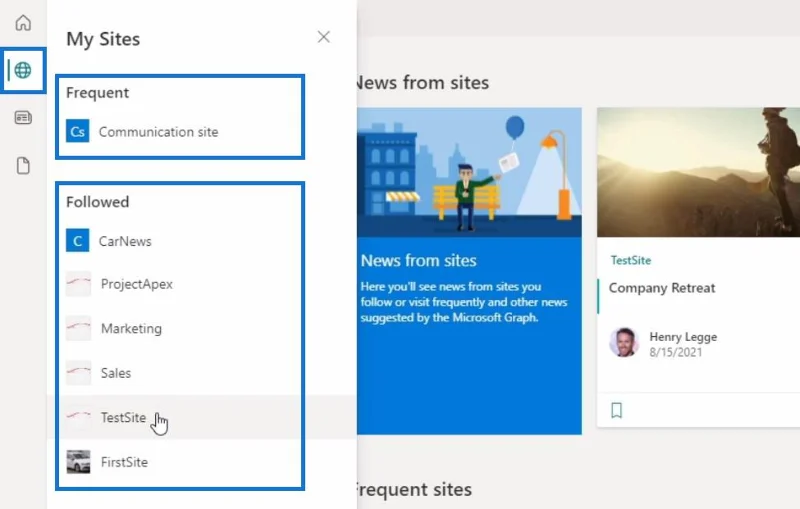
Task: Open the Communication site link
Action: [158, 132]
